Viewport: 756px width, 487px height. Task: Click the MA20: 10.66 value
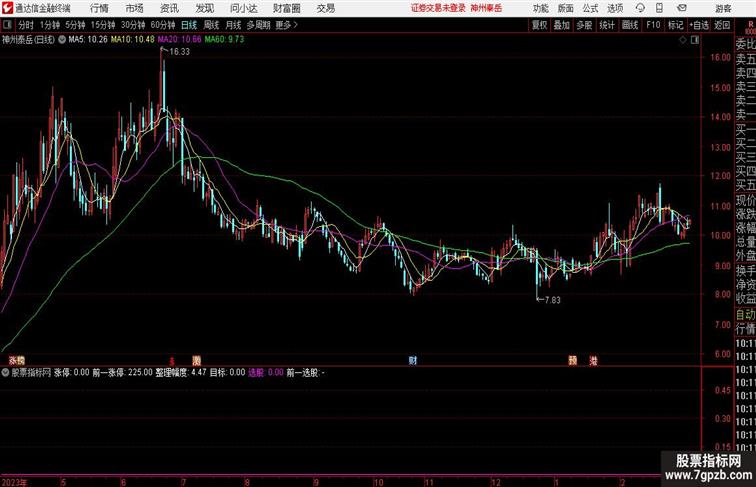click(179, 40)
